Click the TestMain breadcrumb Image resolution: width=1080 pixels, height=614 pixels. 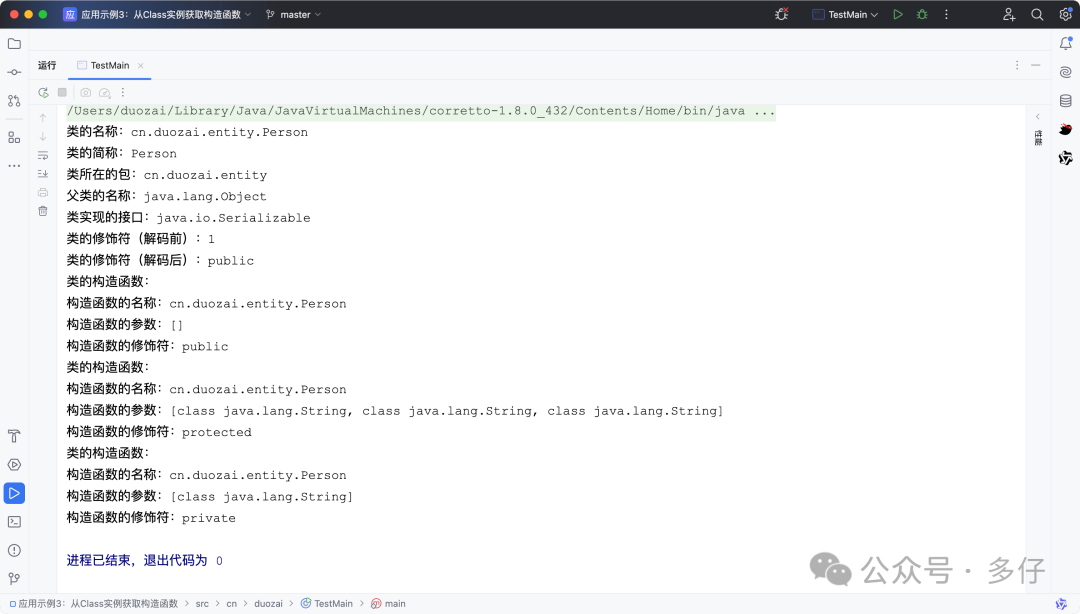[326, 604]
